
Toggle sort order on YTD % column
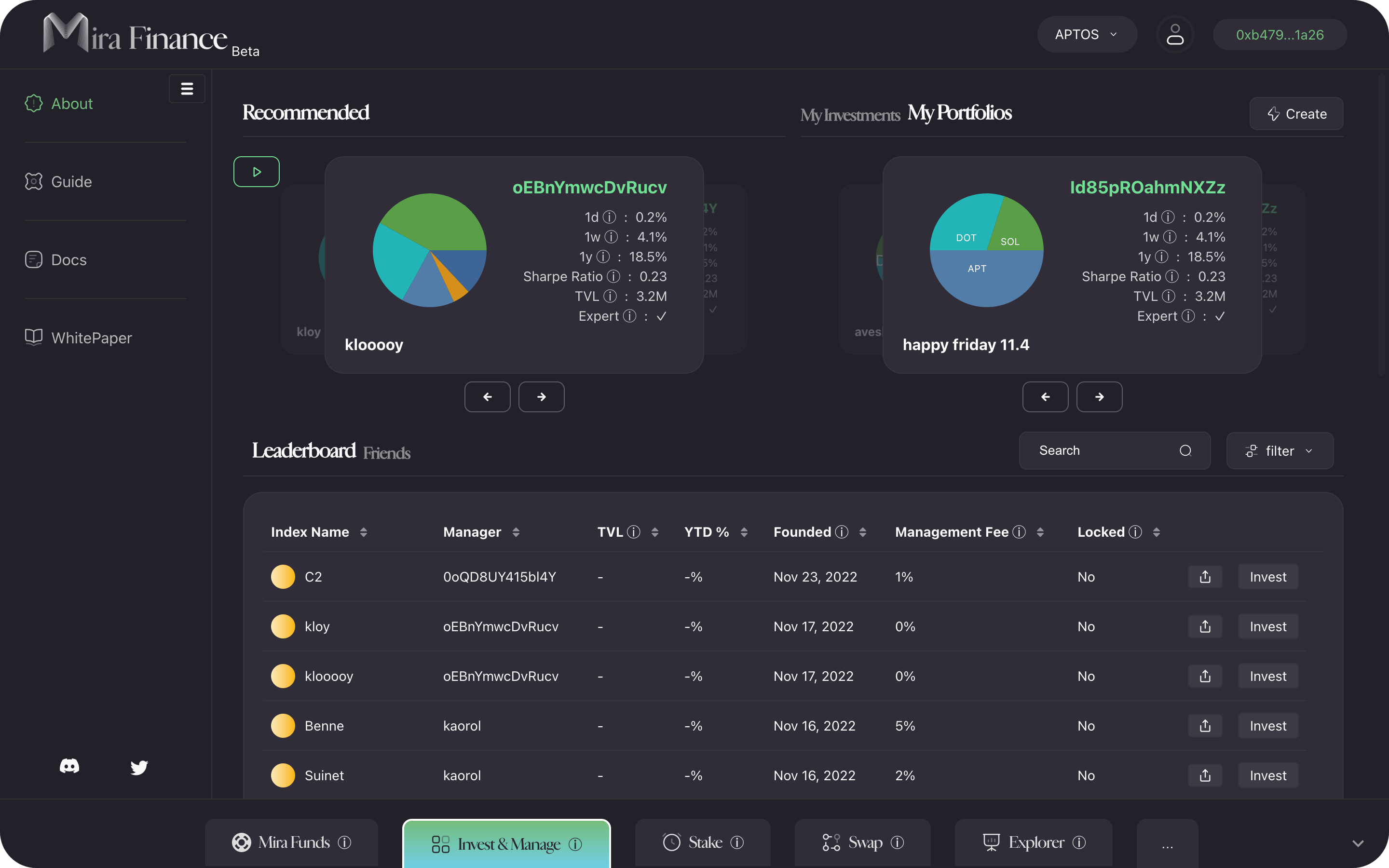pos(744,532)
